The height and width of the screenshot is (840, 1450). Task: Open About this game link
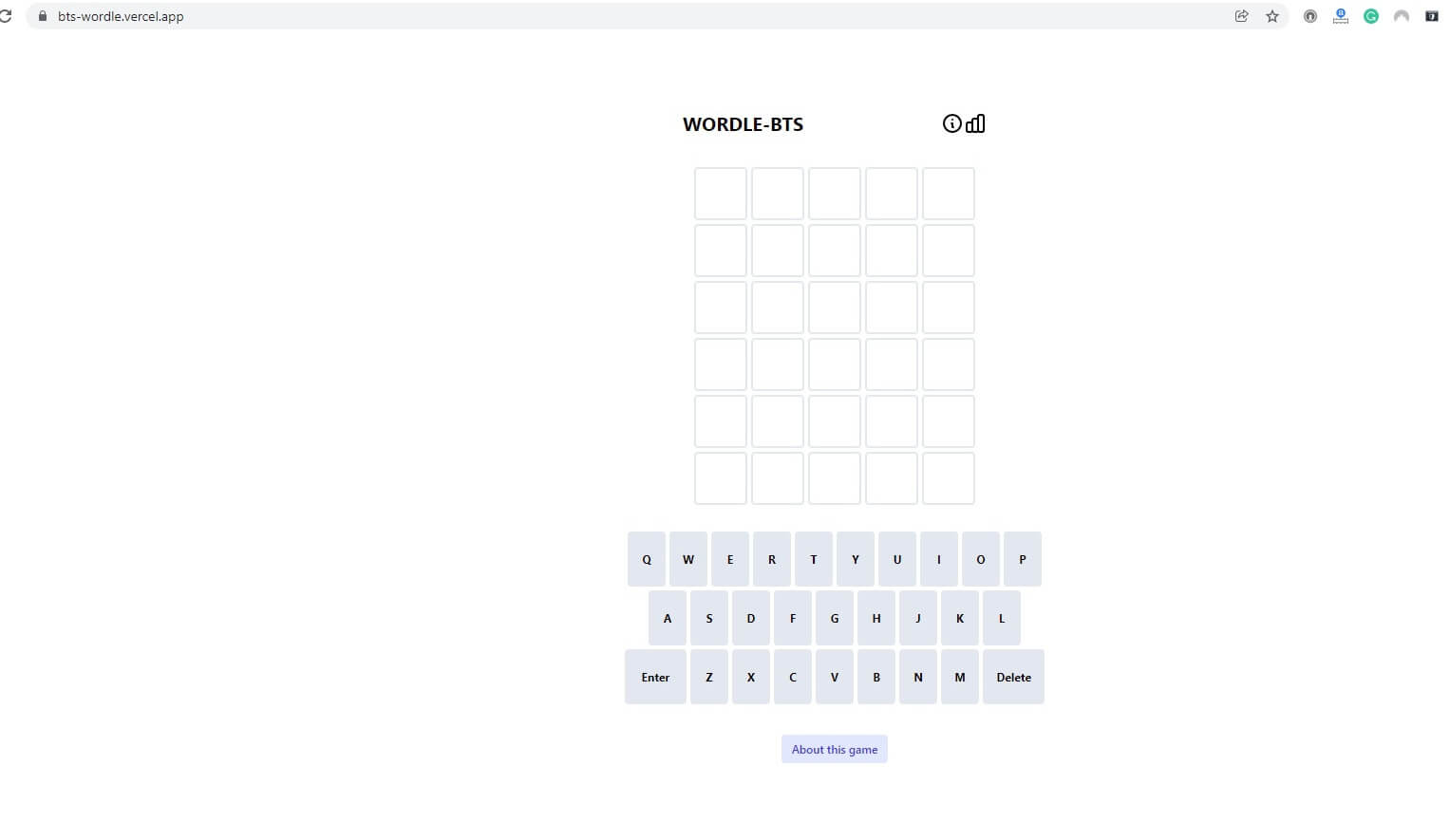tap(834, 749)
